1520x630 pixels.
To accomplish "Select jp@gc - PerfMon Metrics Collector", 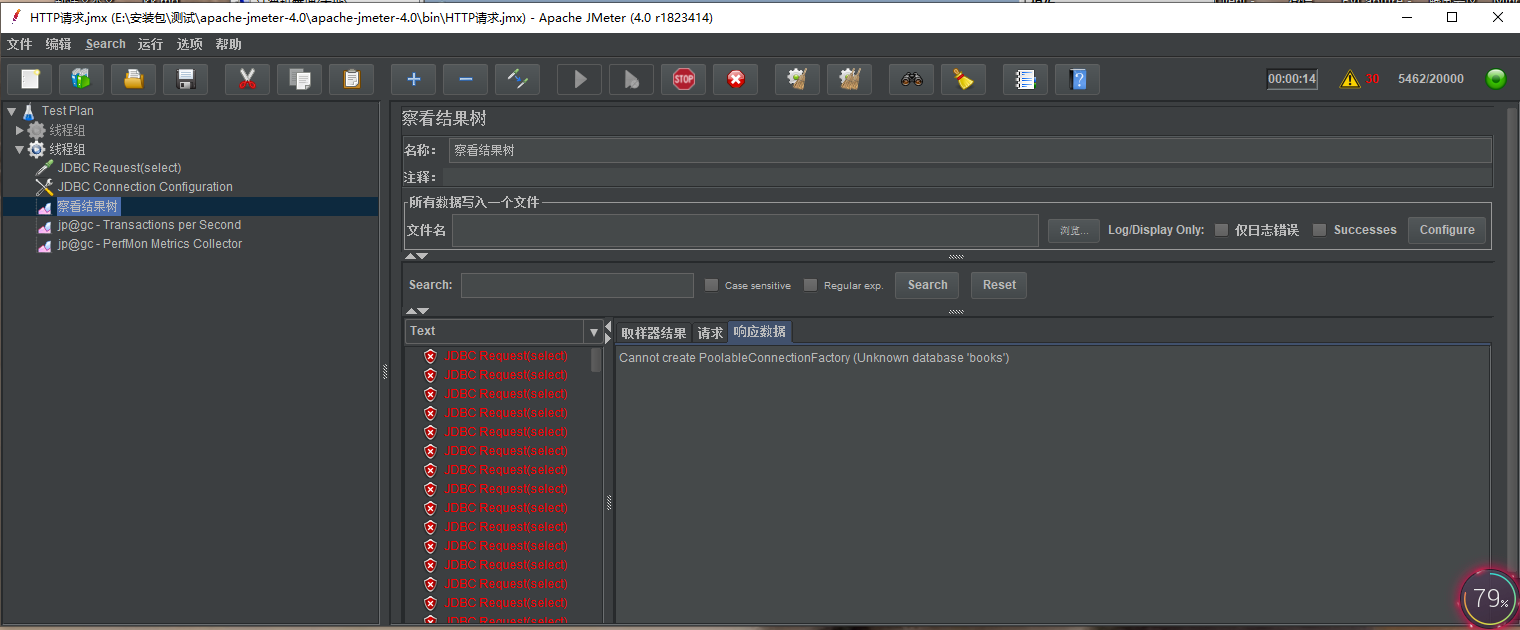I will 150,244.
